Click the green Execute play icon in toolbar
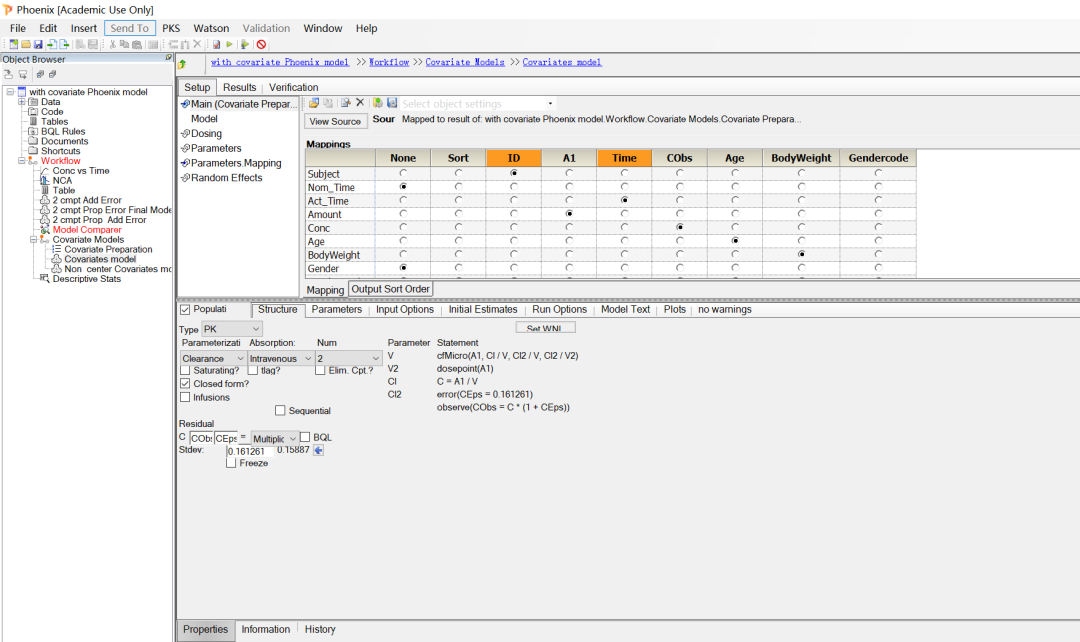The height and width of the screenshot is (642, 1080). click(229, 44)
